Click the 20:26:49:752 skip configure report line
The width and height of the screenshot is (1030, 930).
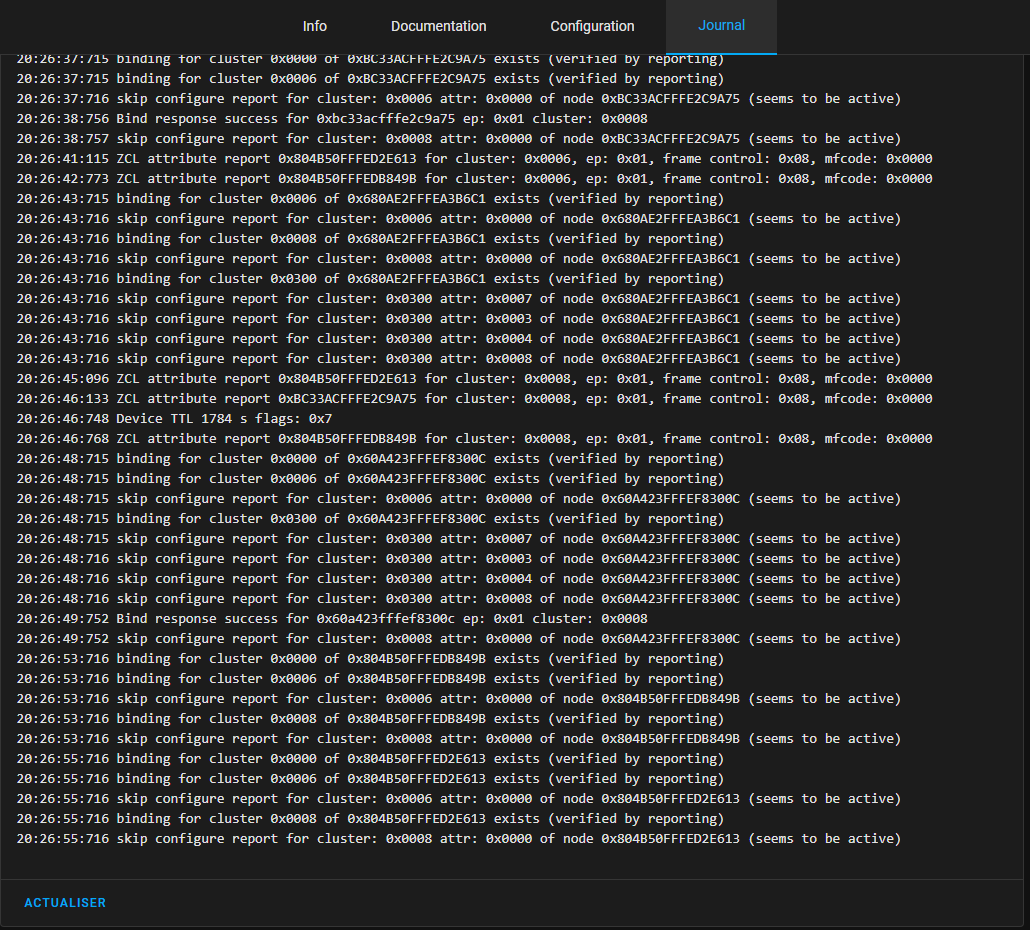458,639
